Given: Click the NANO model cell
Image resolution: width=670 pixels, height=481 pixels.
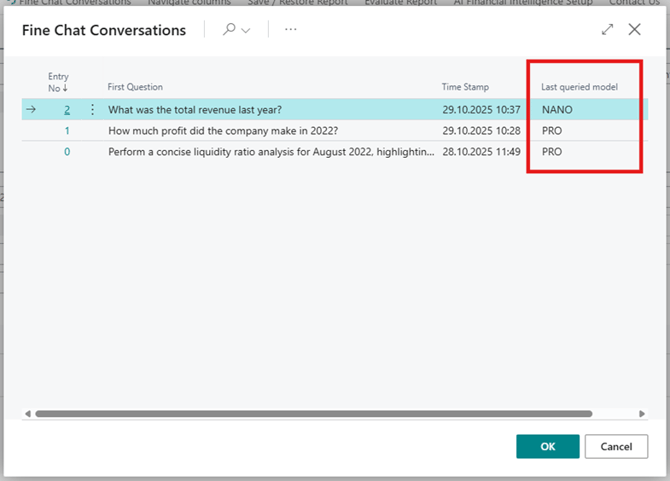Looking at the screenshot, I should [x=557, y=110].
